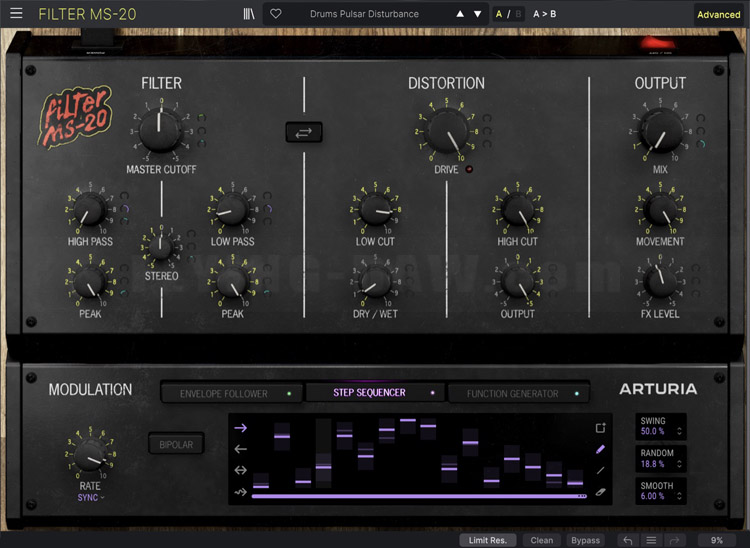
Task: Load next preset with down arrow
Action: (477, 14)
